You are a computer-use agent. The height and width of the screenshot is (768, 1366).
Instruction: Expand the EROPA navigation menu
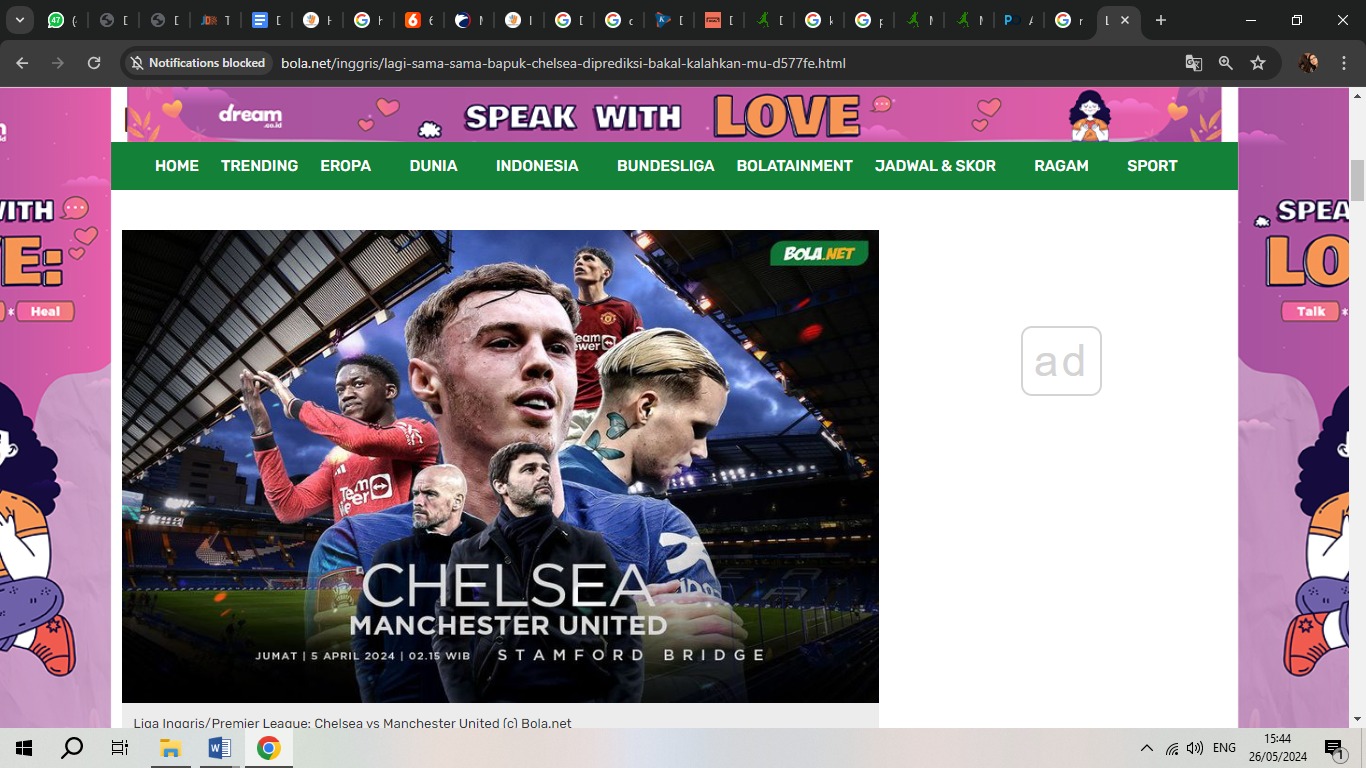346,166
